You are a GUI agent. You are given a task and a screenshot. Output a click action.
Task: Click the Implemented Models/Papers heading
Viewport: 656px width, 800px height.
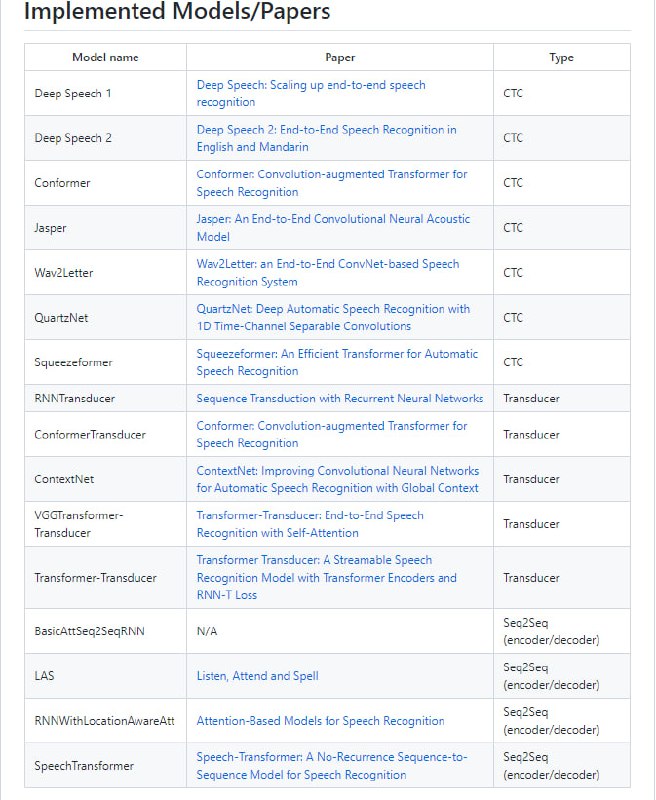point(176,13)
